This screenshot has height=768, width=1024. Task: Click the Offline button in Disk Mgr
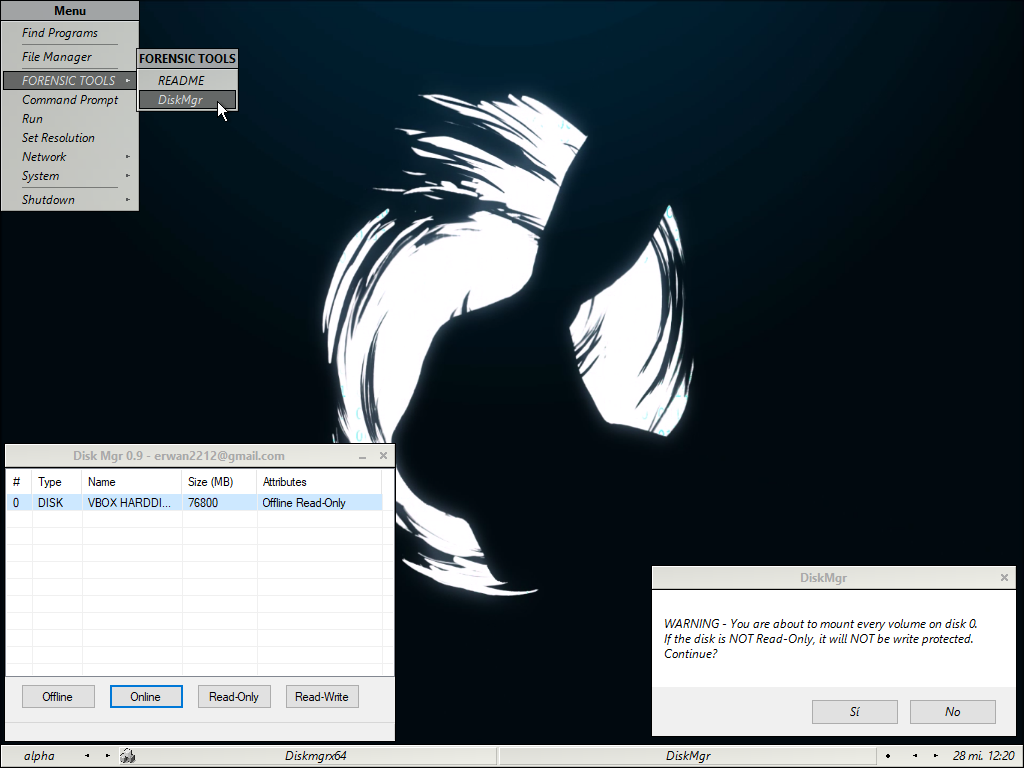pos(57,697)
